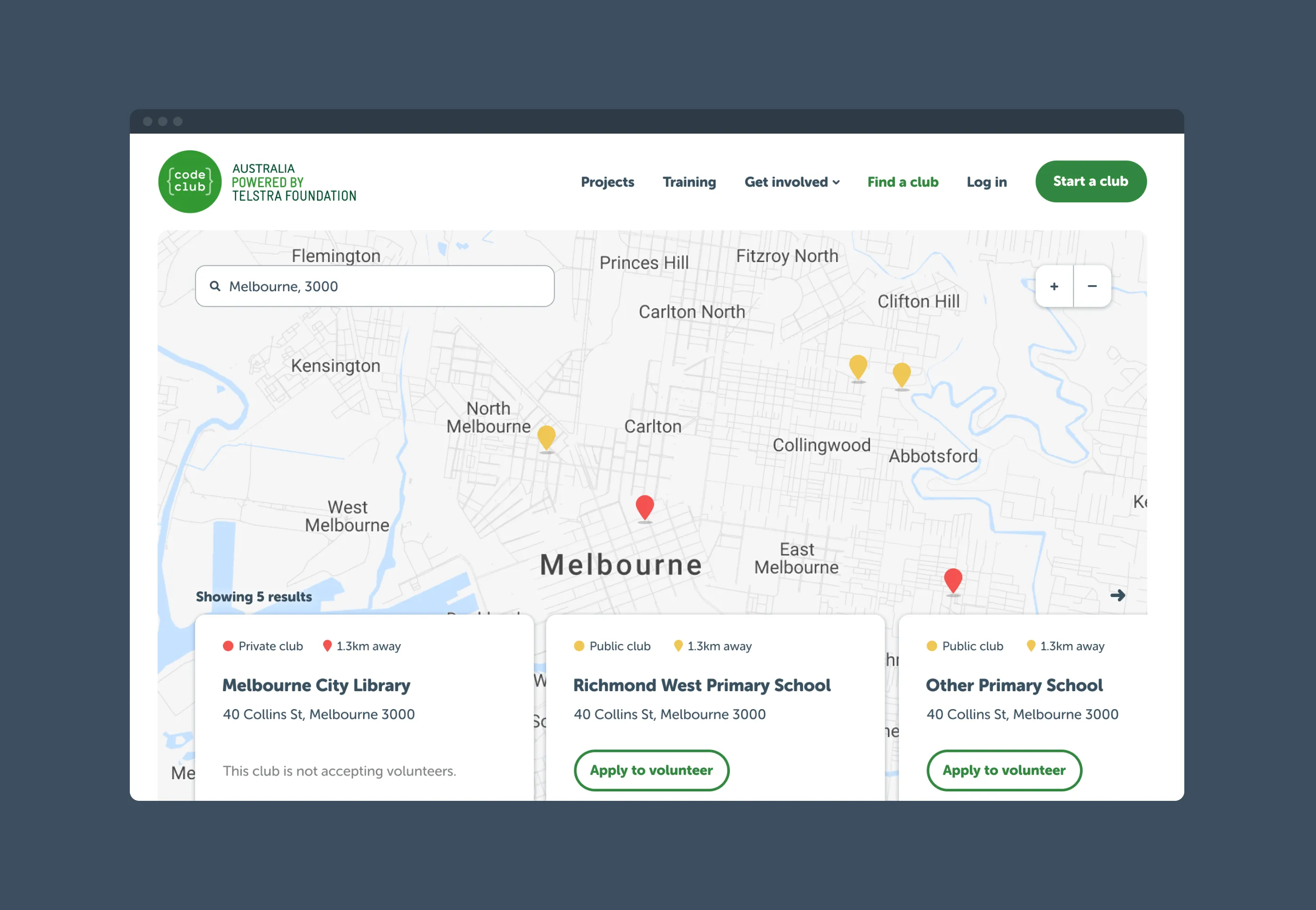Screen dimensions: 1316x910
Task: Click the Melbourne, 3000 search field
Action: click(374, 286)
